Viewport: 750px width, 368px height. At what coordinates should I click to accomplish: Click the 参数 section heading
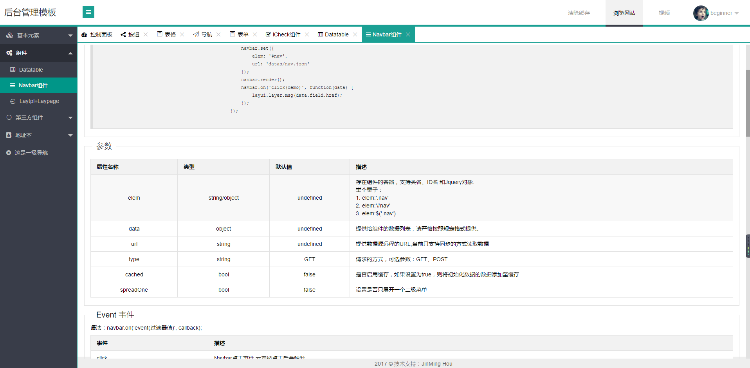[103, 146]
